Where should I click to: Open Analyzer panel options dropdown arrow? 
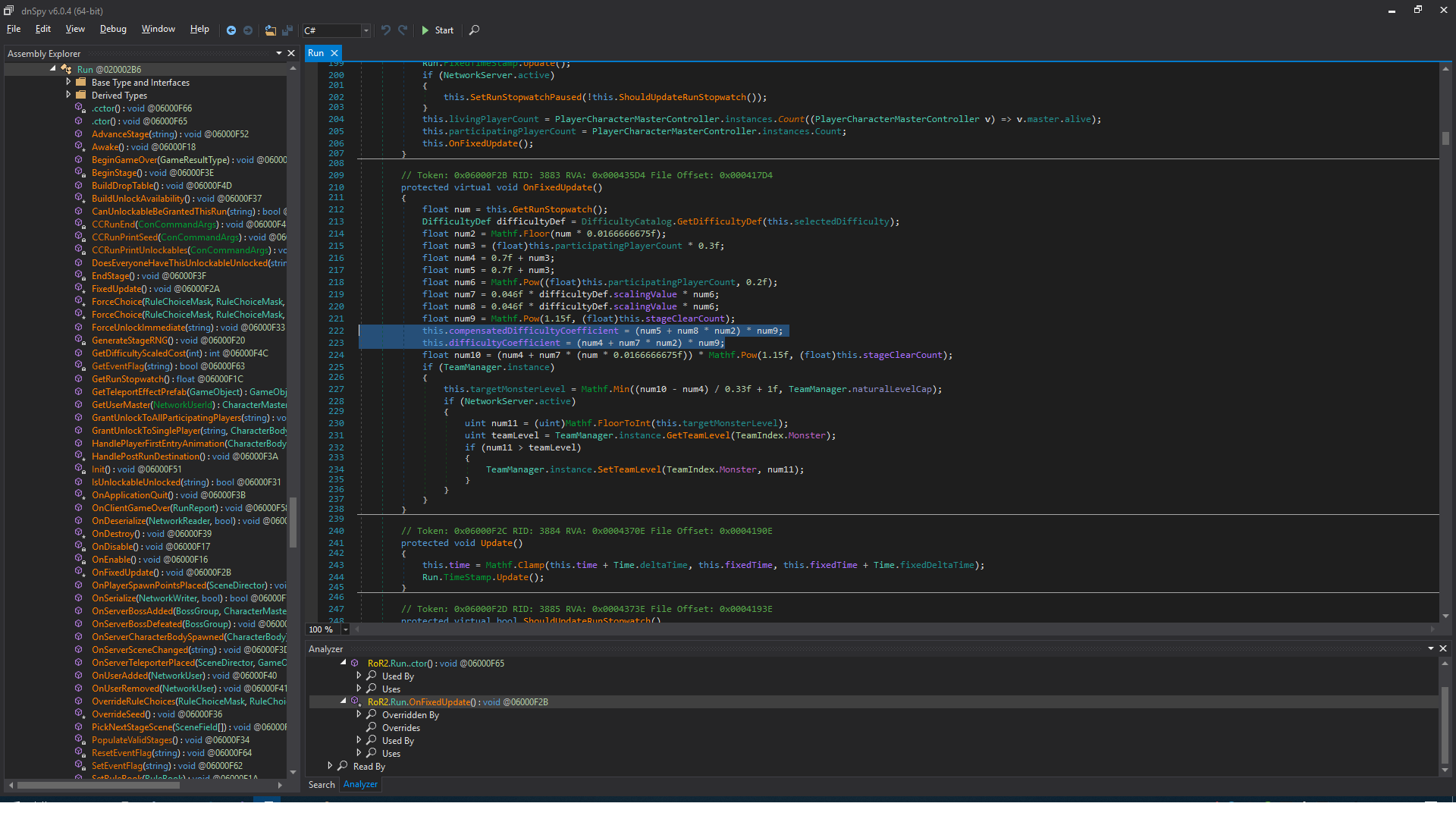pos(1431,648)
